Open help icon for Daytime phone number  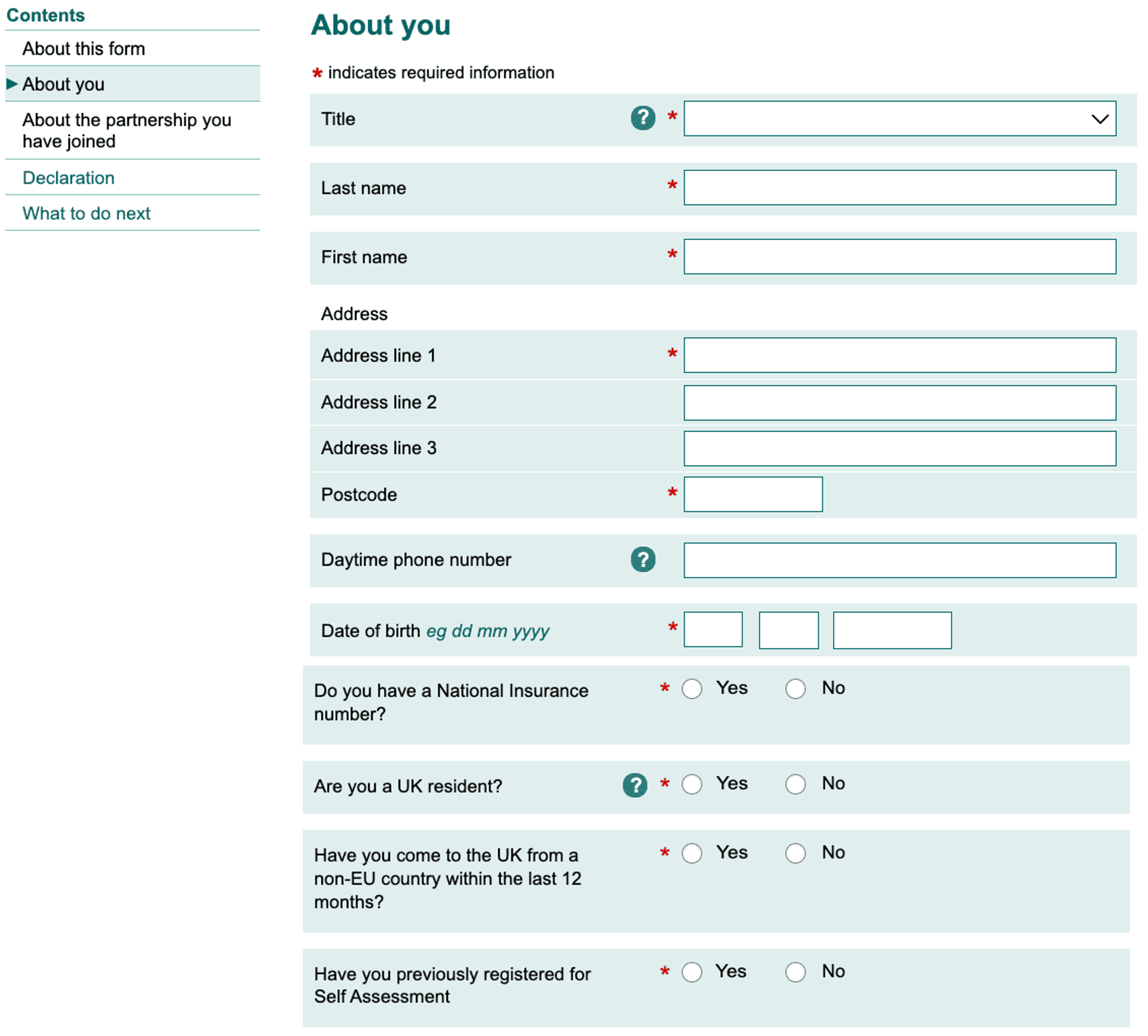pyautogui.click(x=643, y=560)
